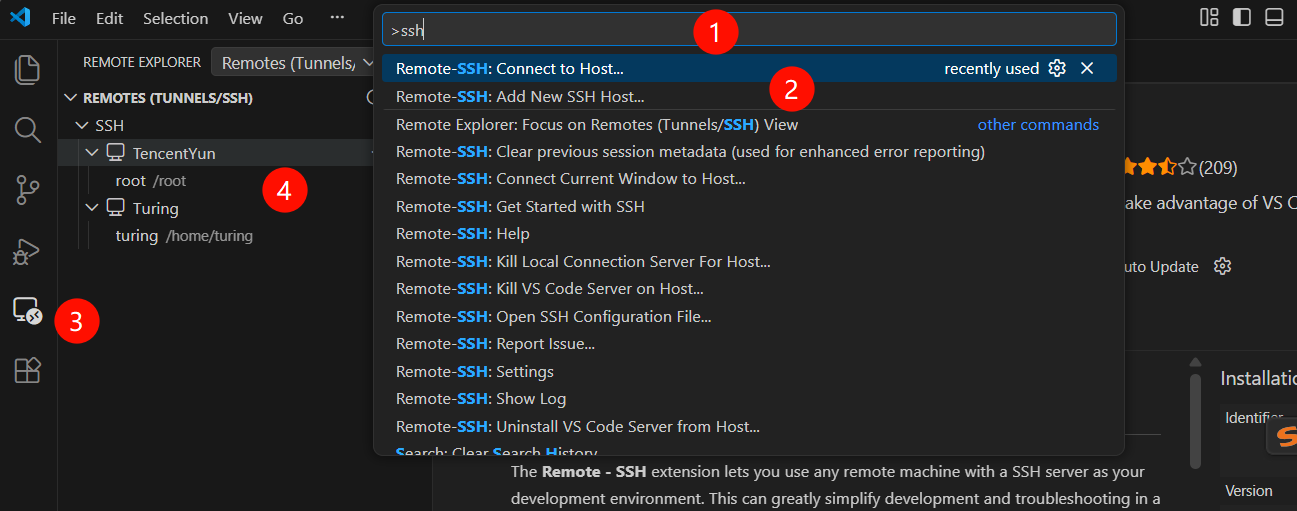Click the TencentYun host monitor icon

[x=116, y=153]
